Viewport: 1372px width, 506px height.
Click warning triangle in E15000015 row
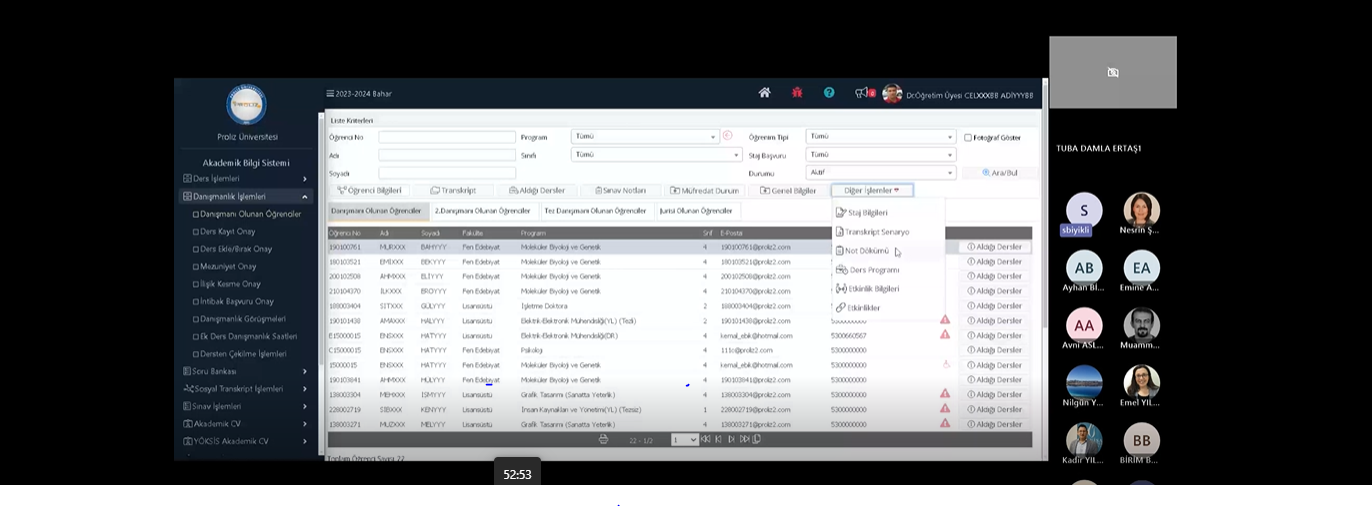[945, 335]
